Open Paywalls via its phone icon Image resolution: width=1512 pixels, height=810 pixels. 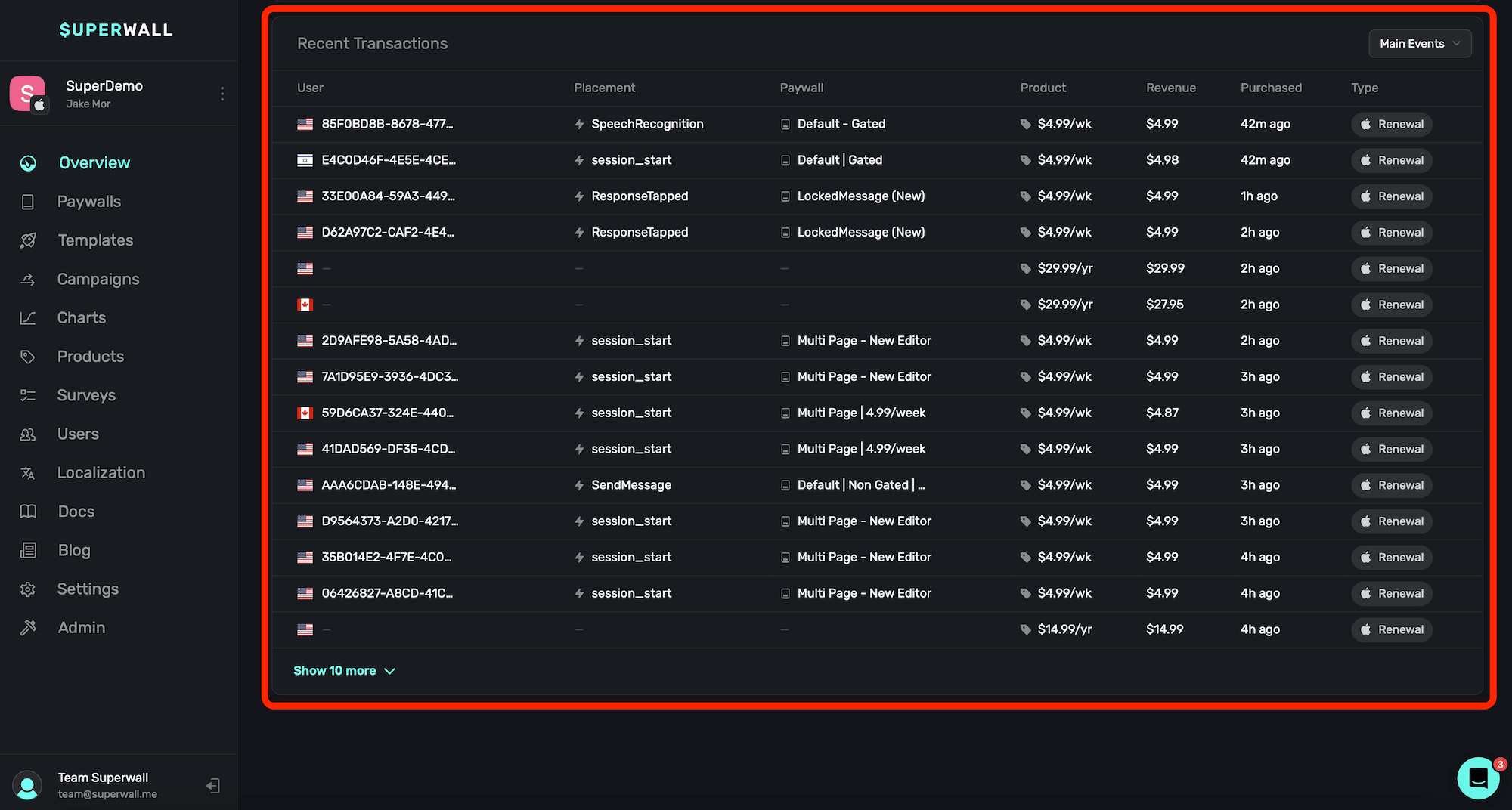point(28,202)
